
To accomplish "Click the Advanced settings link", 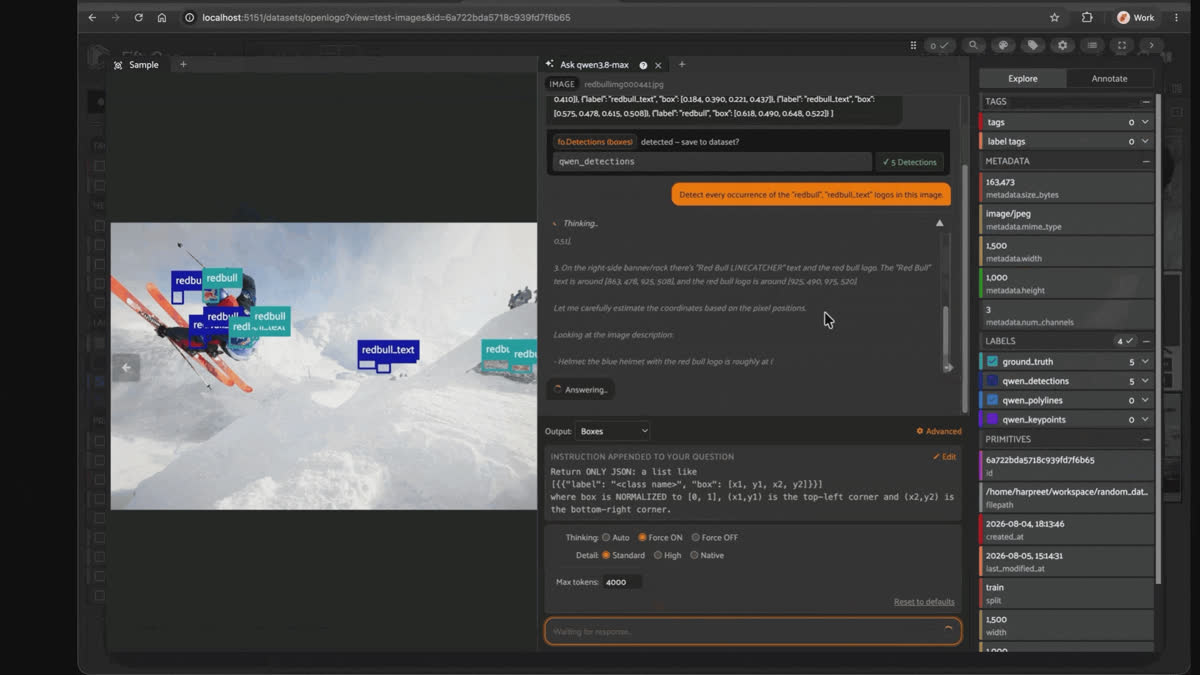I will click(x=939, y=431).
